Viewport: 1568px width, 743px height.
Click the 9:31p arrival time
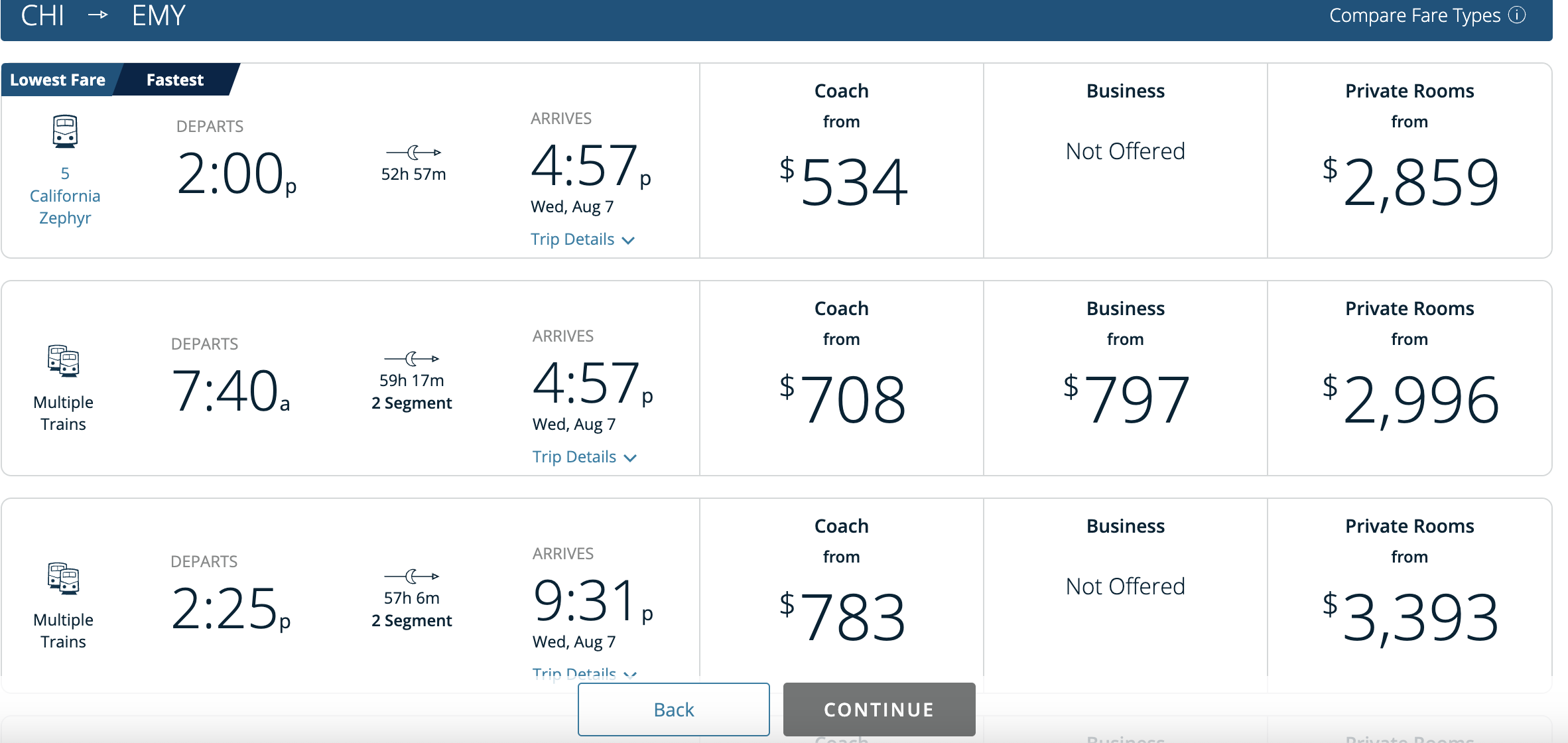click(593, 600)
